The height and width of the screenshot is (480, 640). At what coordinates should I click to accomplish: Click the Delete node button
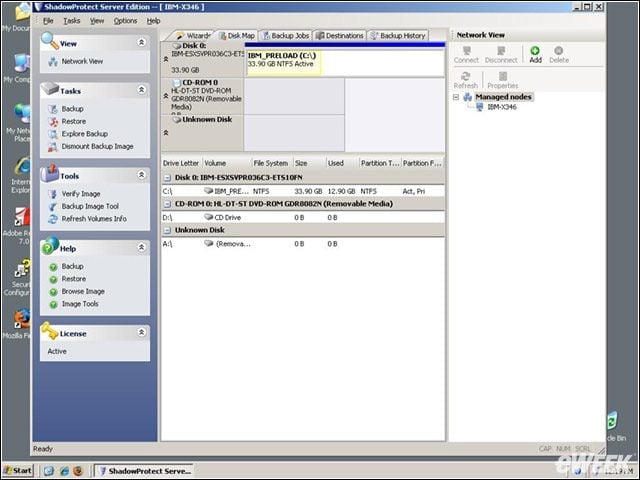pyautogui.click(x=559, y=55)
